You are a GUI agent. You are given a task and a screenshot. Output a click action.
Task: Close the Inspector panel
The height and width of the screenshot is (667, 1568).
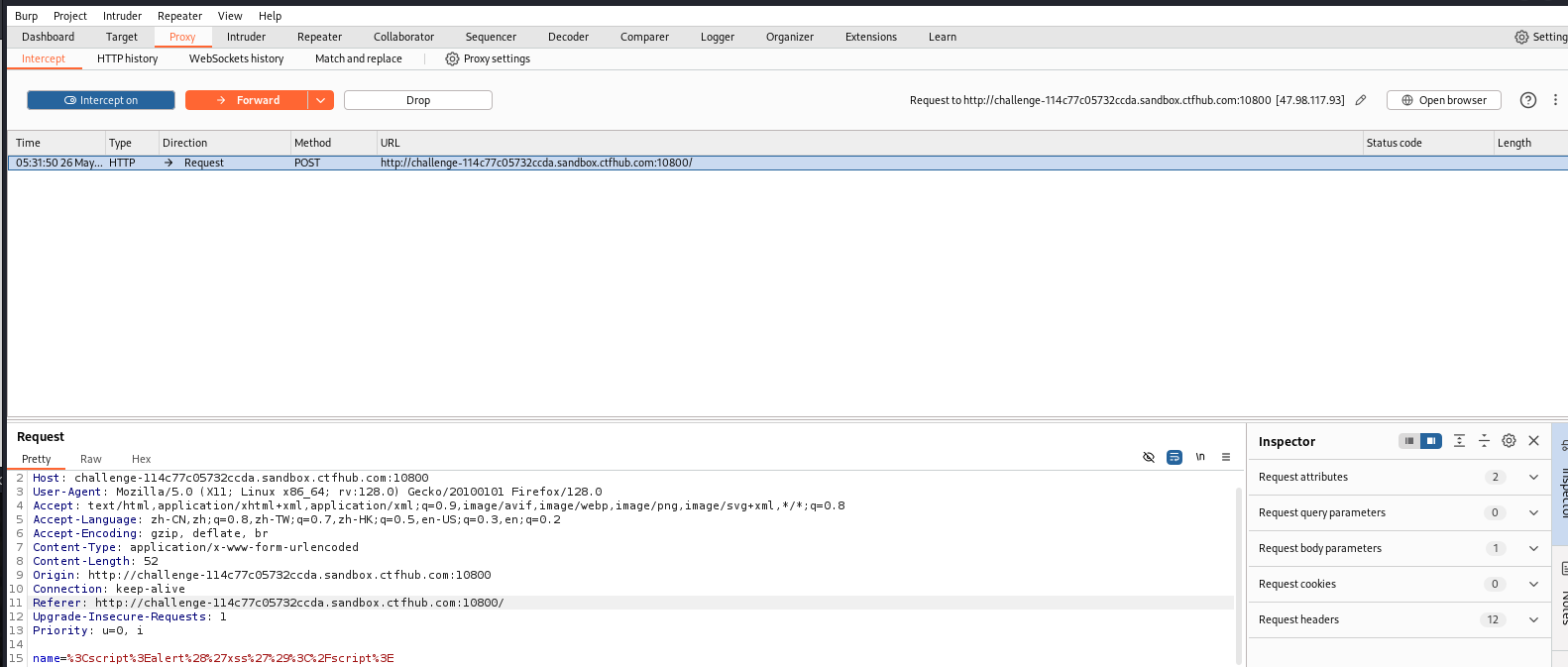pos(1533,441)
